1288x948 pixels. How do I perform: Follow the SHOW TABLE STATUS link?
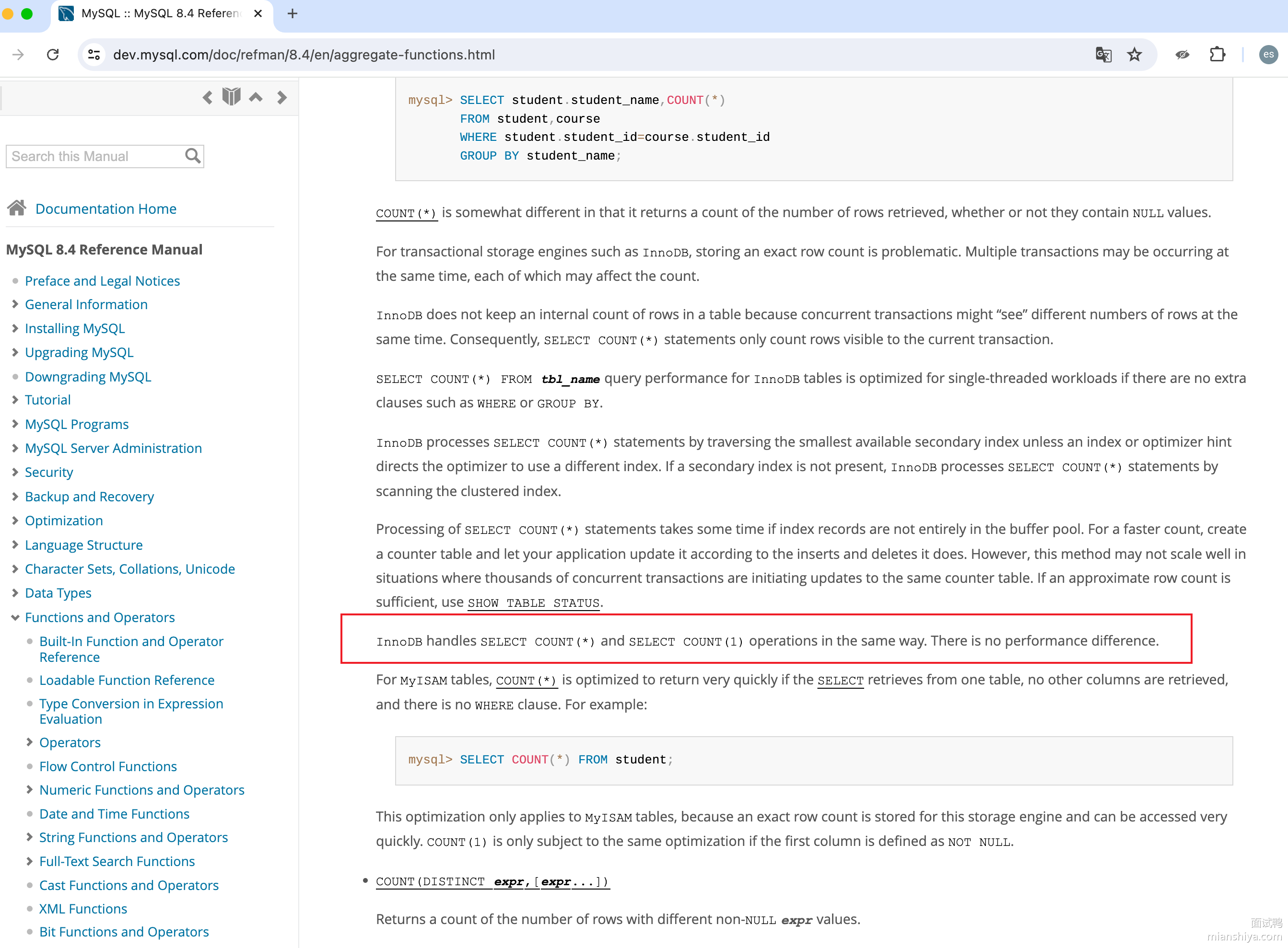(x=533, y=602)
